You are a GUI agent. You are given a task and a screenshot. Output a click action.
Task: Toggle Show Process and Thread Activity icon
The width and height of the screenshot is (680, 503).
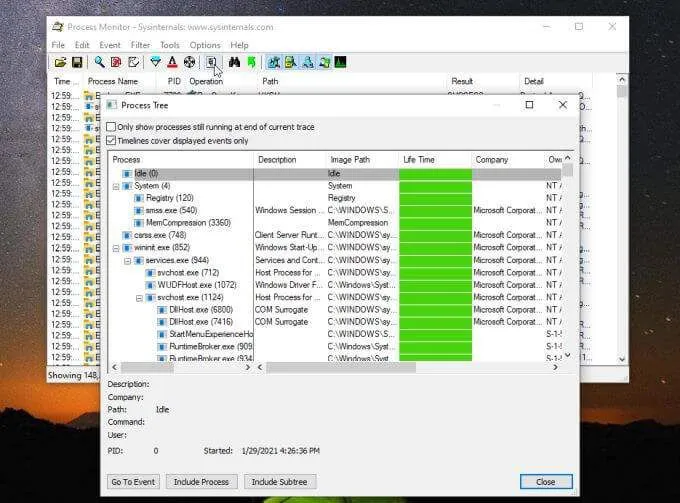pos(324,62)
